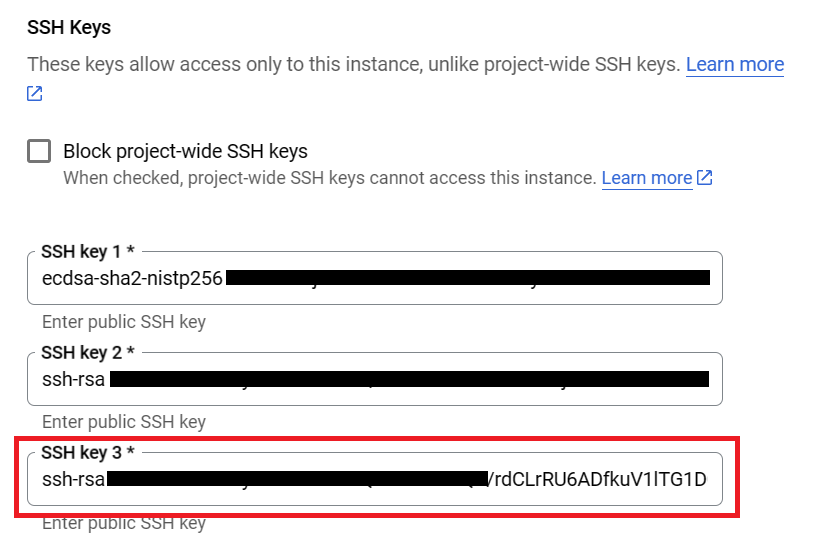Click the 'SSH key 2 *' field label
This screenshot has height=548, width=817.
[88, 353]
